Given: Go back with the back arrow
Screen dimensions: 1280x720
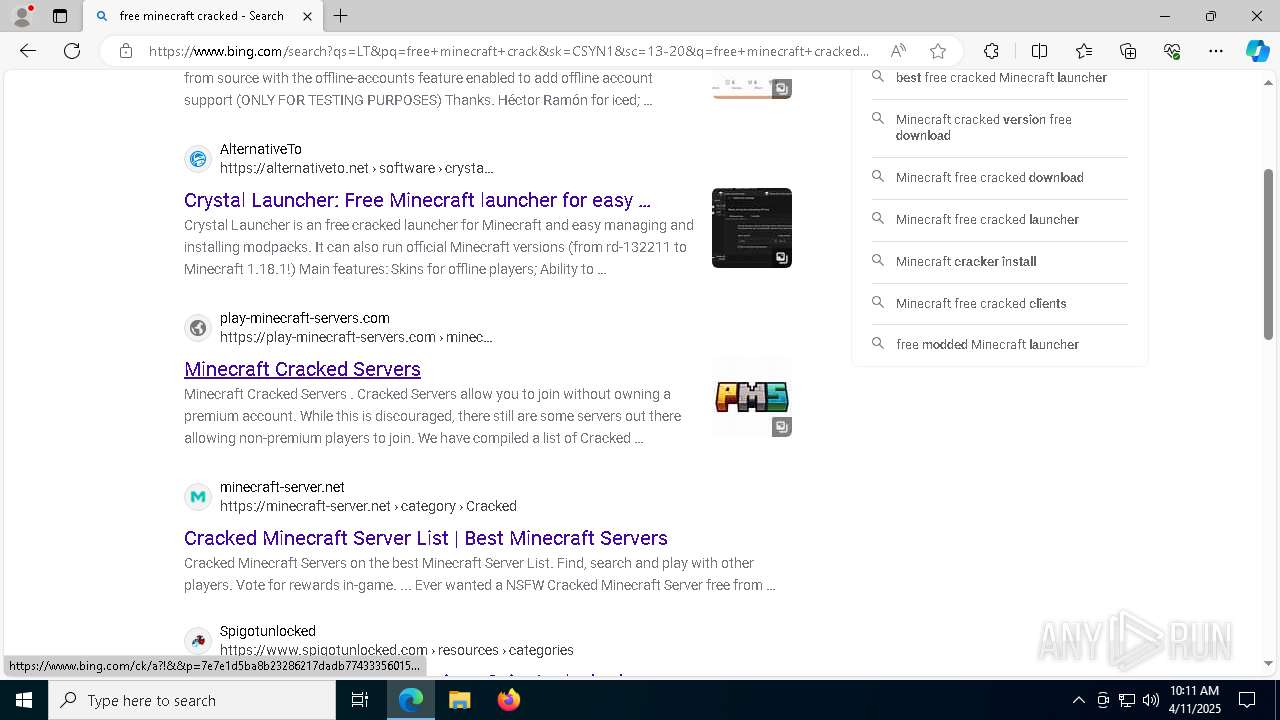Looking at the screenshot, I should coord(28,51).
